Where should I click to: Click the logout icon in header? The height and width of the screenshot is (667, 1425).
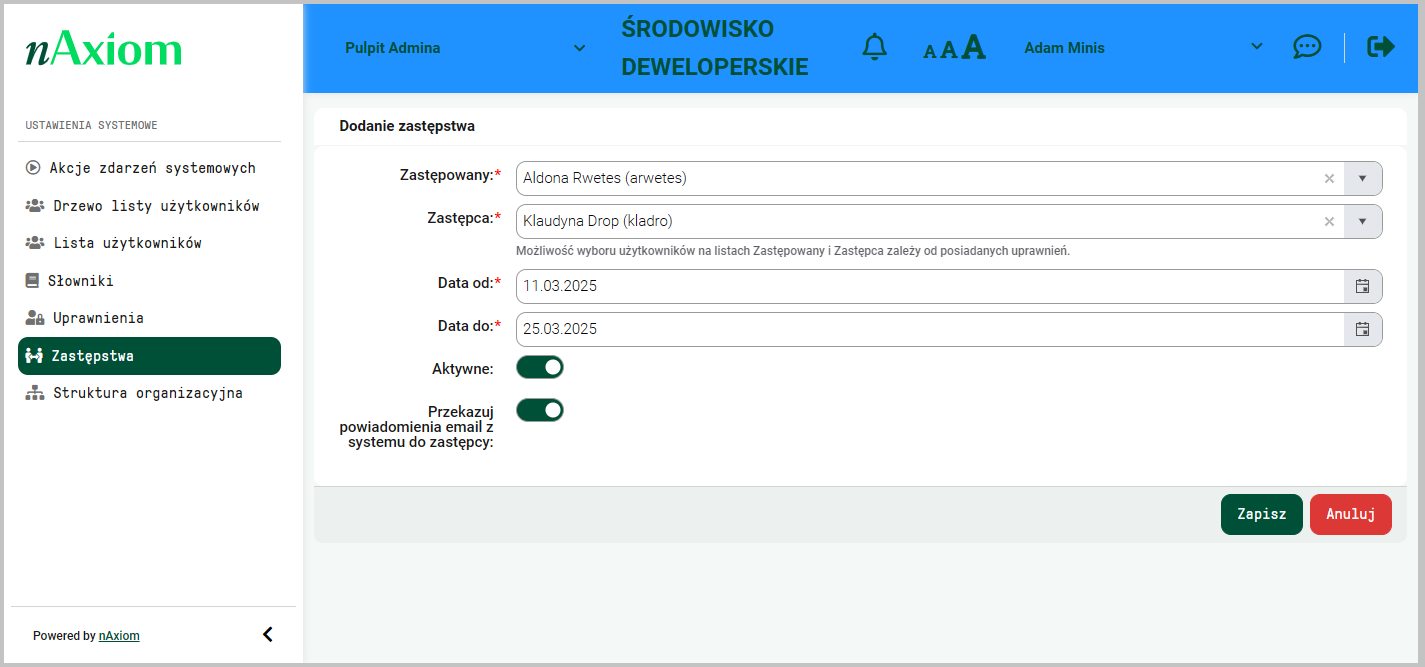pos(1380,47)
